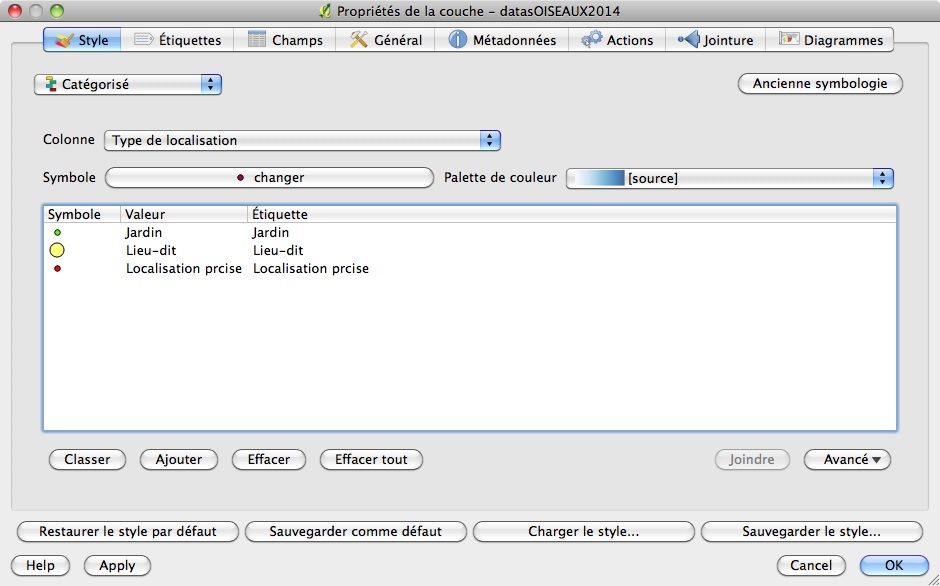The width and height of the screenshot is (940, 586).
Task: Open the Avancé dropdown button
Action: [847, 459]
